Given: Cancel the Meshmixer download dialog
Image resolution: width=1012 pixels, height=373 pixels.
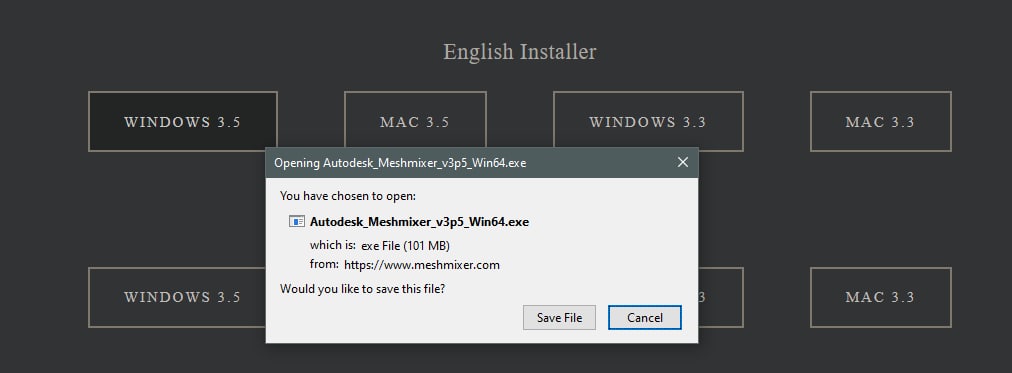Looking at the screenshot, I should point(645,318).
